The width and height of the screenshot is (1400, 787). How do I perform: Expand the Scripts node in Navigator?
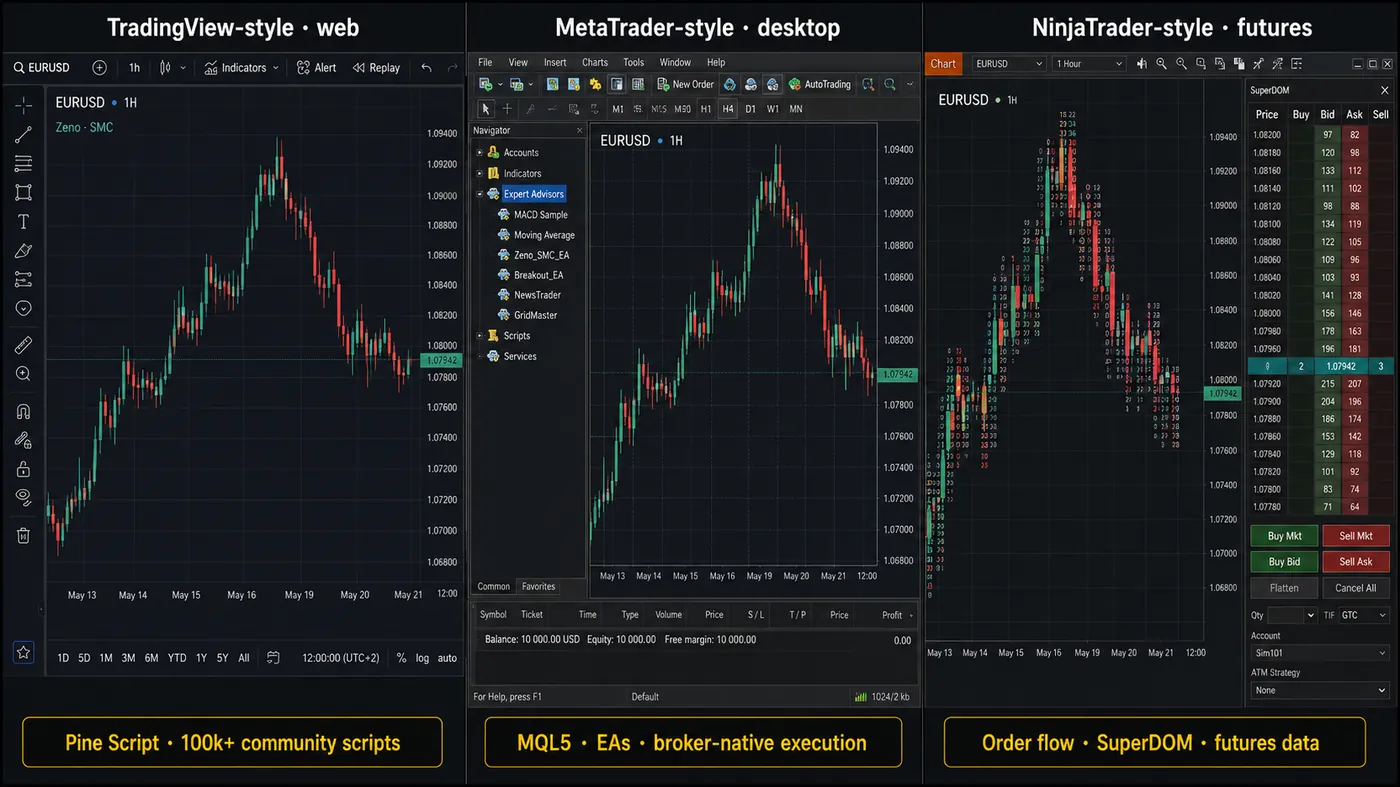coord(480,336)
